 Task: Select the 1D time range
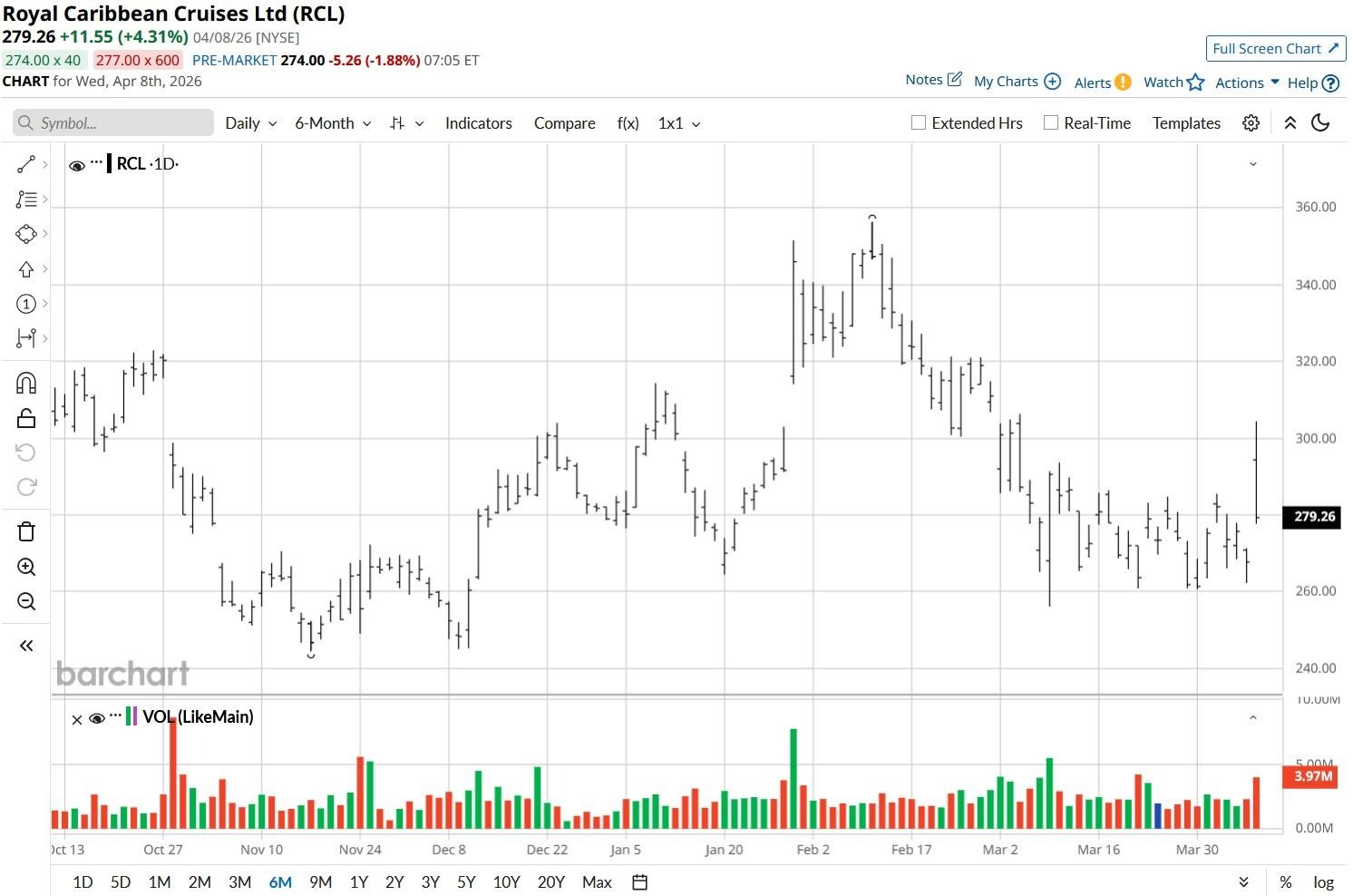pyautogui.click(x=83, y=882)
